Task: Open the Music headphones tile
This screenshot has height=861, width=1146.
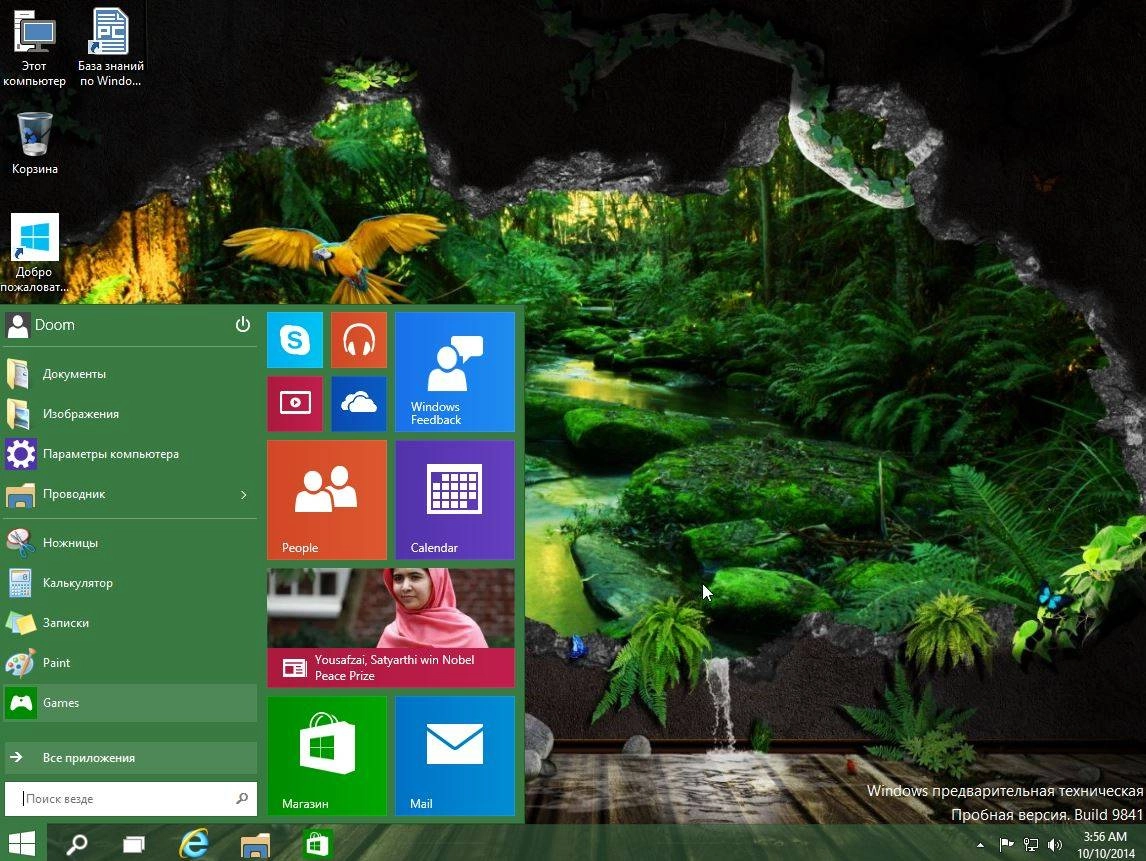Action: tap(359, 340)
